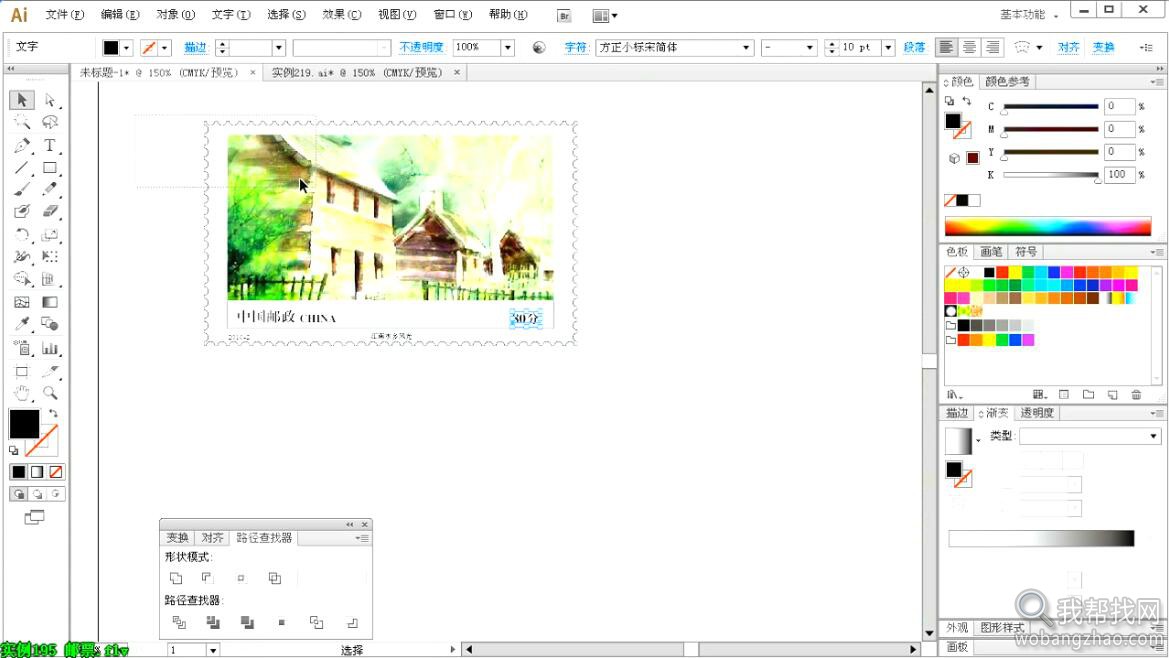Select the Rotate tool
Viewport: 1169px width, 658px height.
point(22,235)
